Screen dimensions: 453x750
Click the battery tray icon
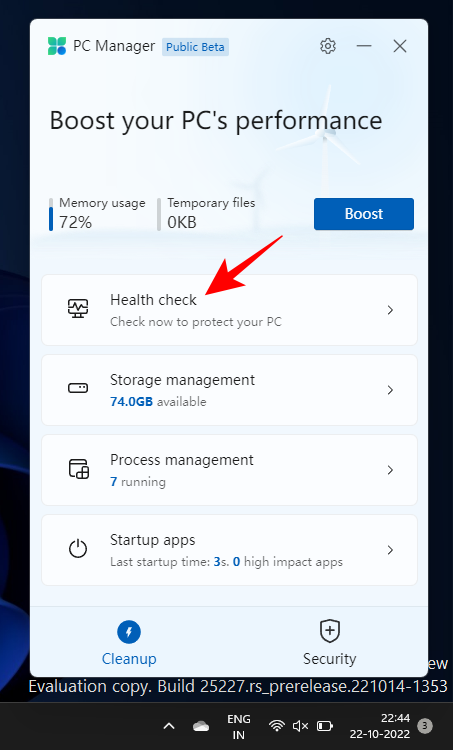click(325, 726)
